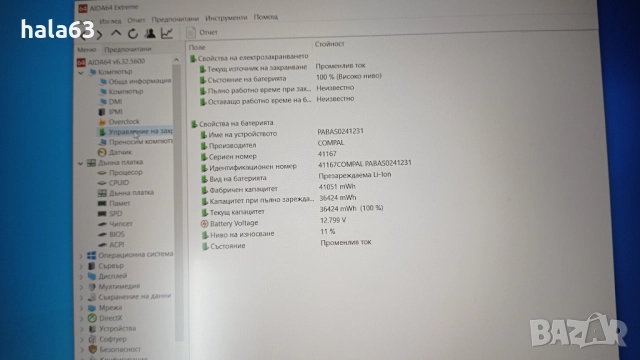
Task: Click the Refresh toolbar icon
Action: click(133, 33)
